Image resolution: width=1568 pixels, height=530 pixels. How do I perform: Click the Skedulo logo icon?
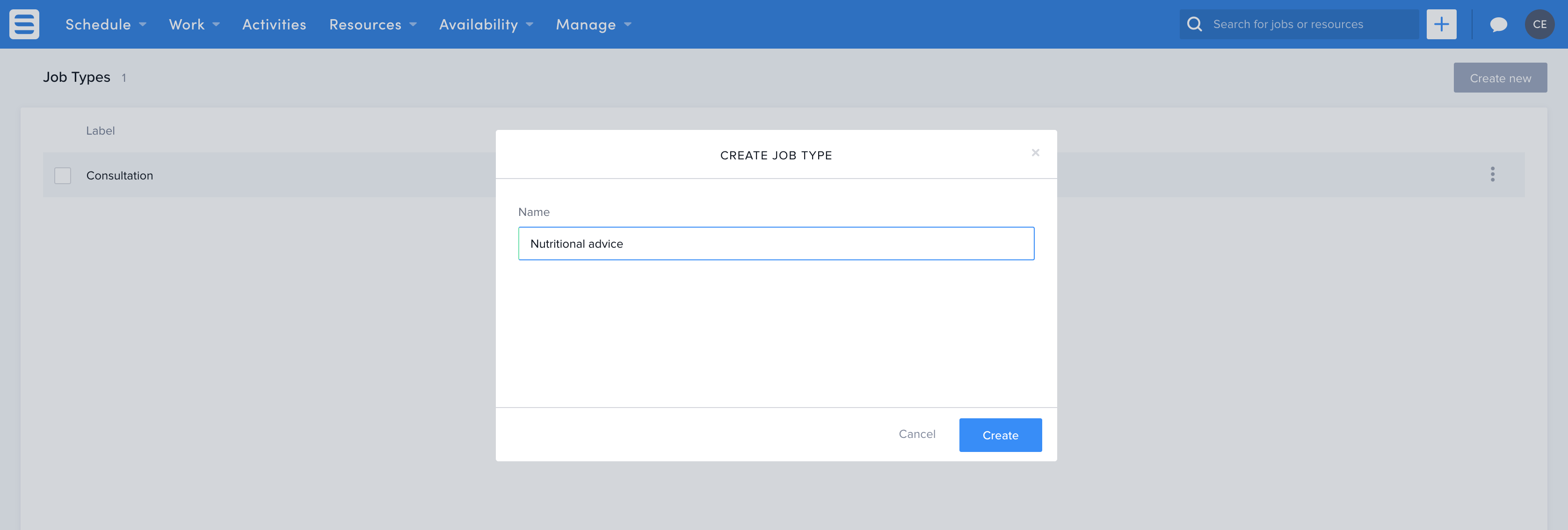pos(24,24)
